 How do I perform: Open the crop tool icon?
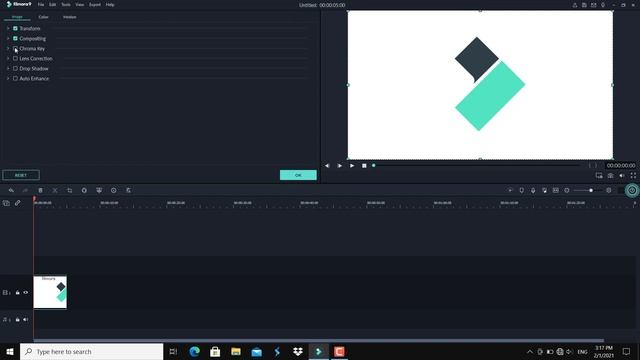tap(69, 191)
